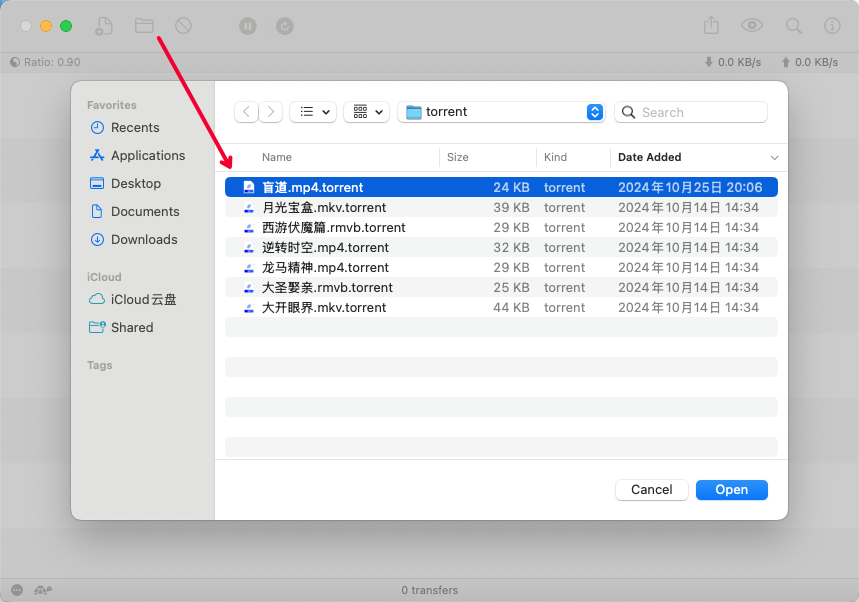The image size is (859, 602).
Task: Click the Cancel button
Action: [x=651, y=490]
